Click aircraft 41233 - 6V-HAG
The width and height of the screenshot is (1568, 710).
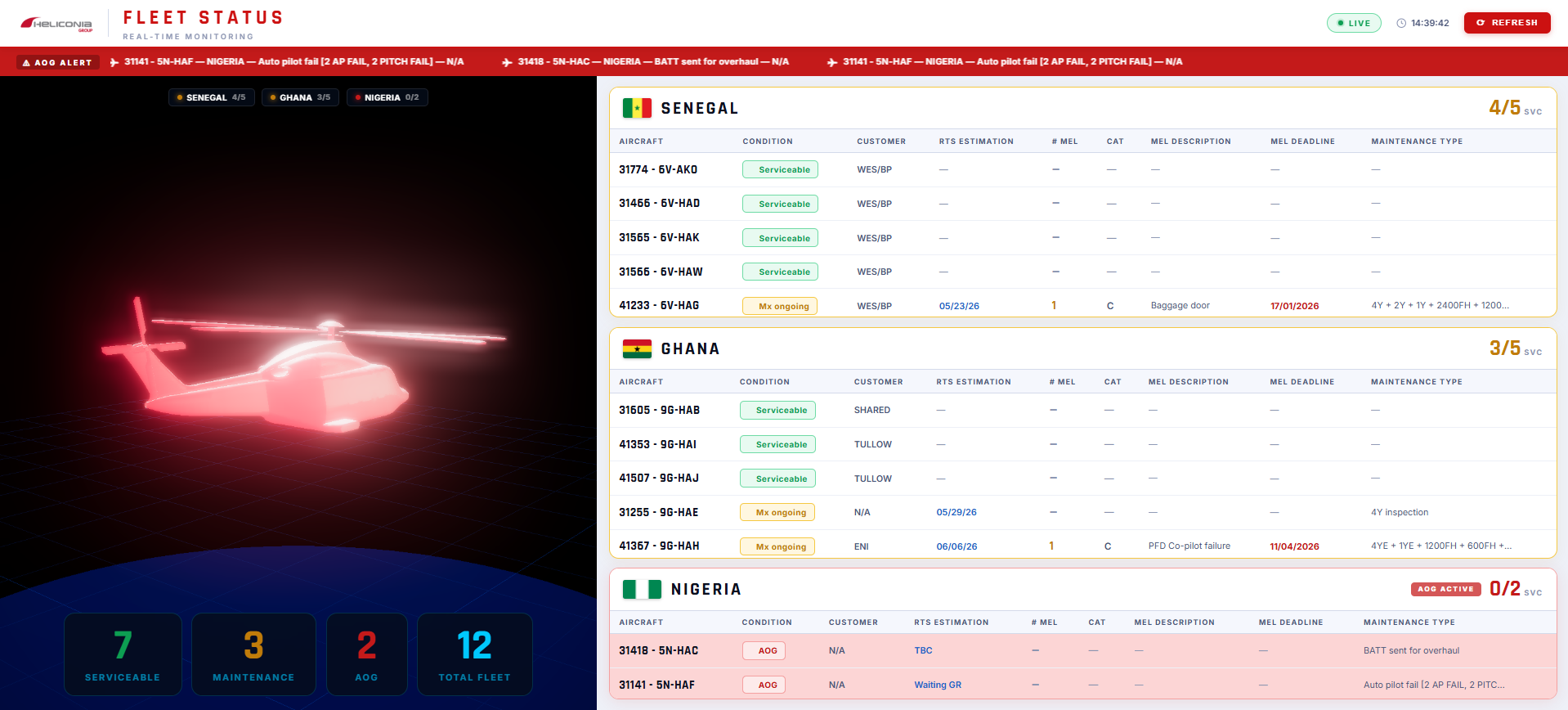coord(659,305)
